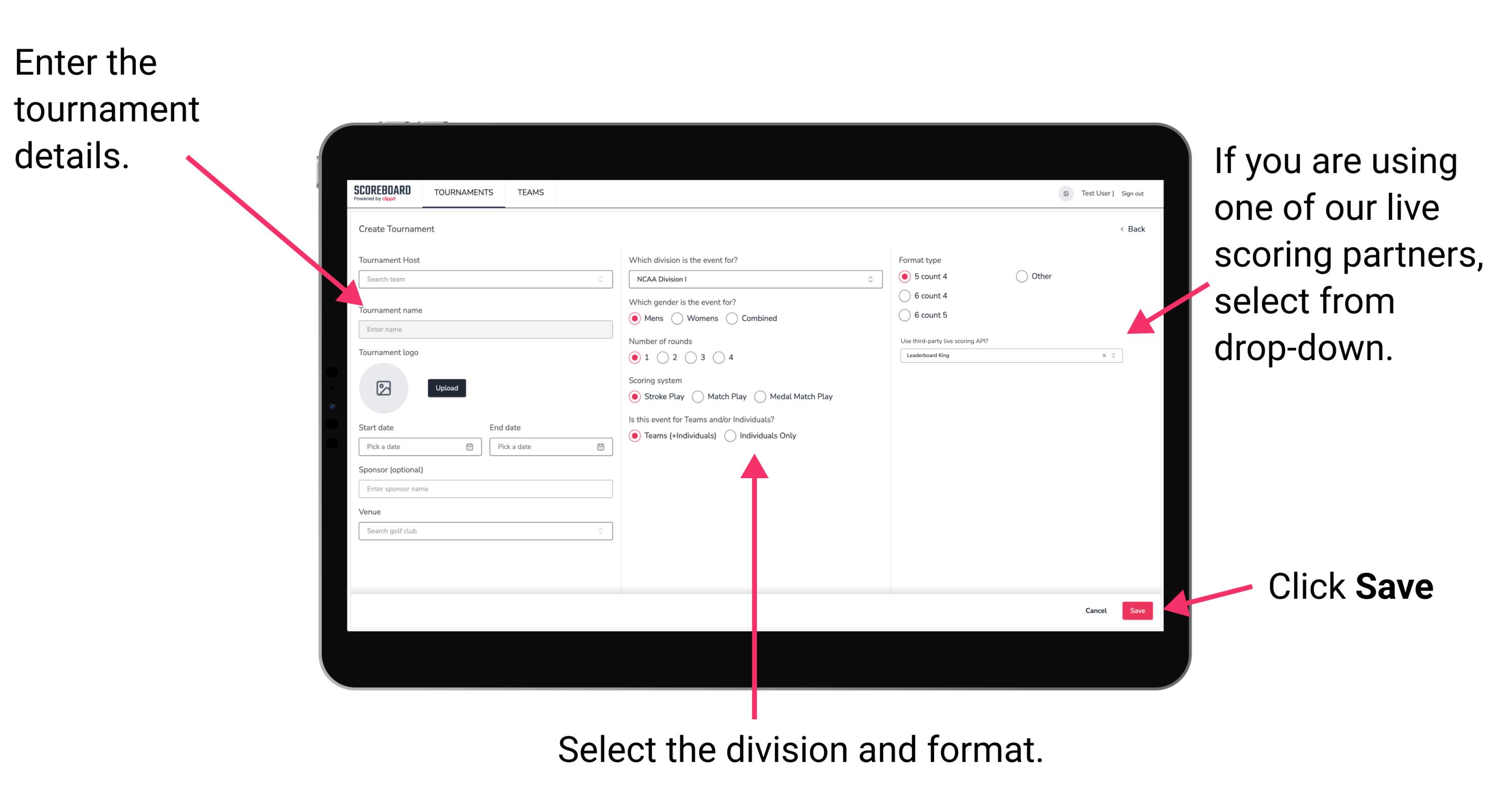
Task: Click the Start date calendar icon
Action: (471, 447)
